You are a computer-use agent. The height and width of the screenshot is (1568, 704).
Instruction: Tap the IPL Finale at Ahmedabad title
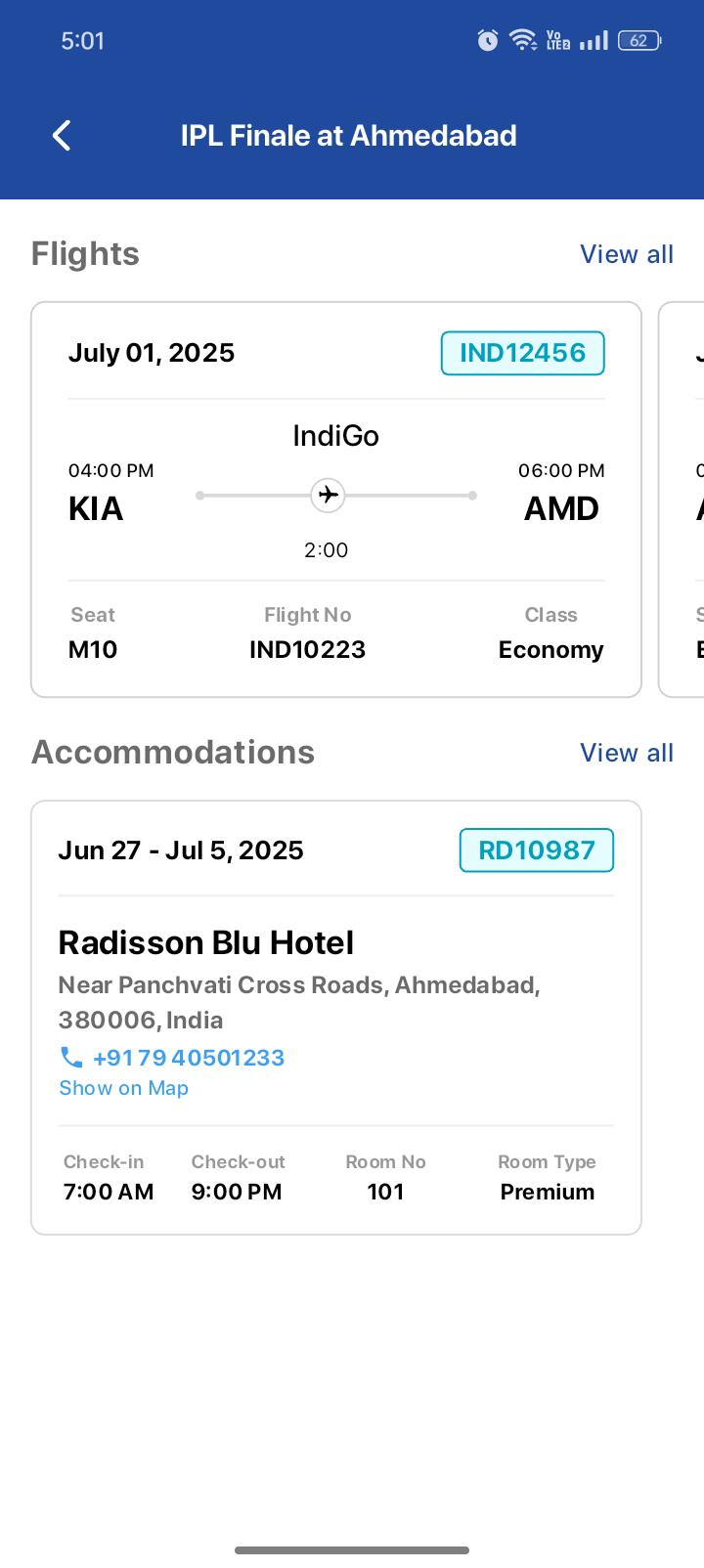tap(348, 136)
